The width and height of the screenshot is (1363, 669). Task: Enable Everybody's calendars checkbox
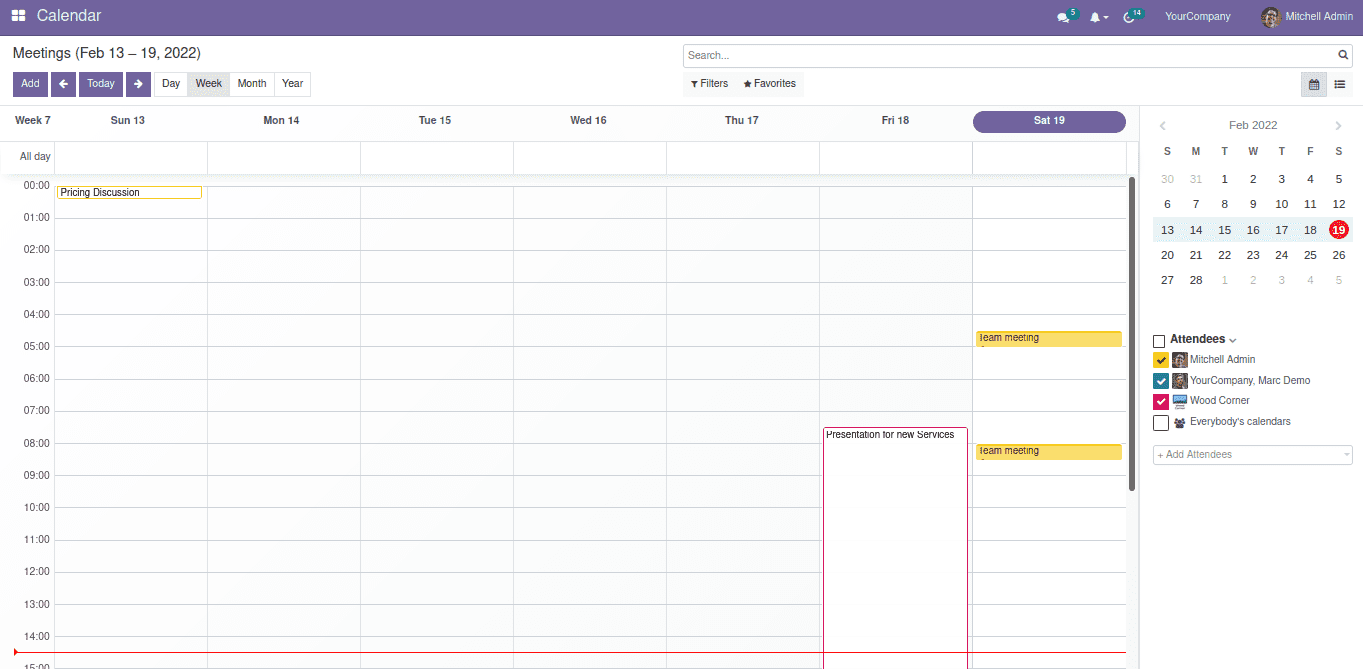(x=1161, y=423)
